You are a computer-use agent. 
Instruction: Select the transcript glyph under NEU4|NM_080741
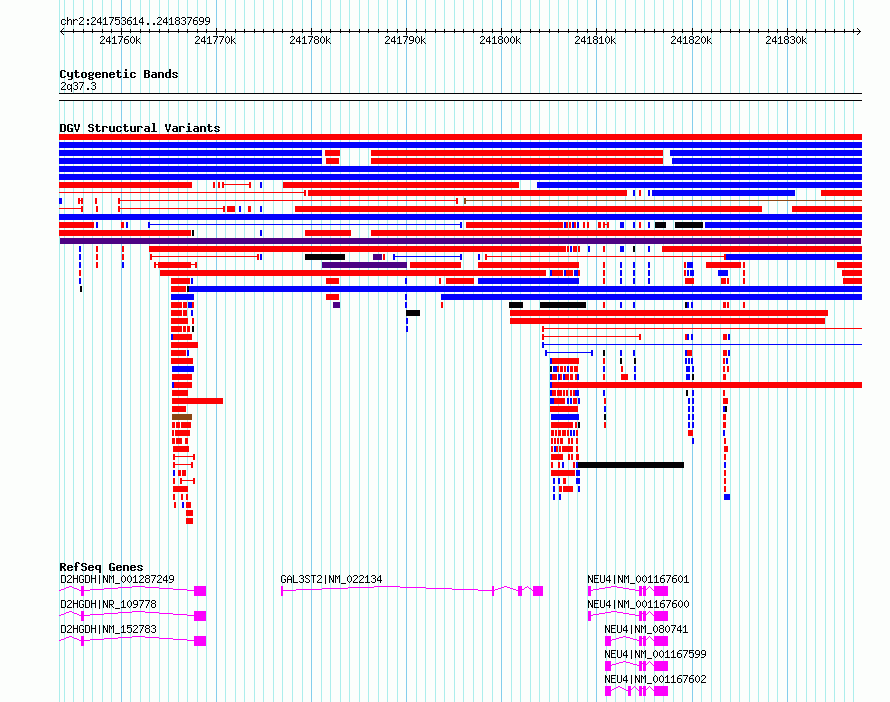tap(636, 641)
